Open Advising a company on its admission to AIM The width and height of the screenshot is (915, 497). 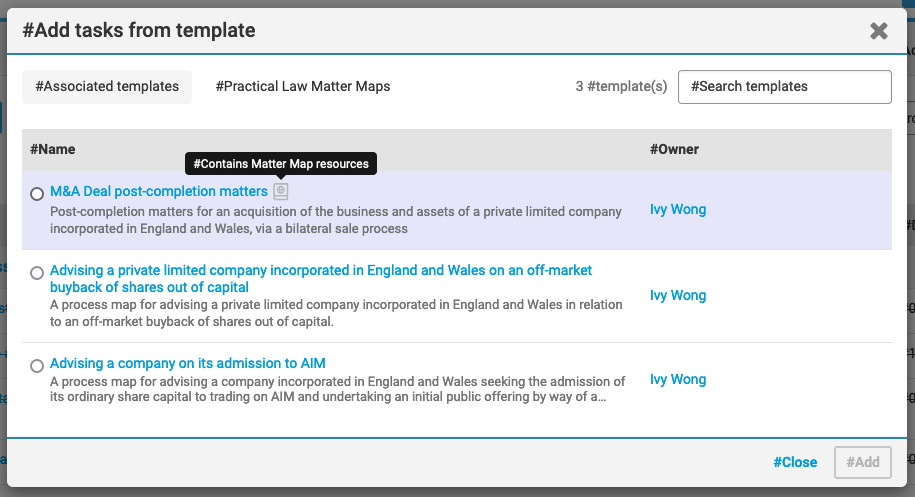[188, 363]
